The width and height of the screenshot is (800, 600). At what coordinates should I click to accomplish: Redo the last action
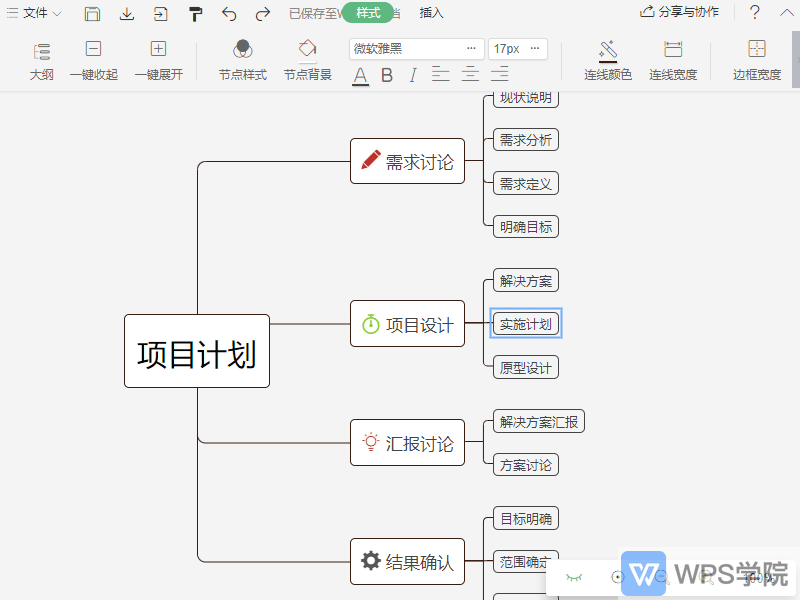(x=263, y=14)
